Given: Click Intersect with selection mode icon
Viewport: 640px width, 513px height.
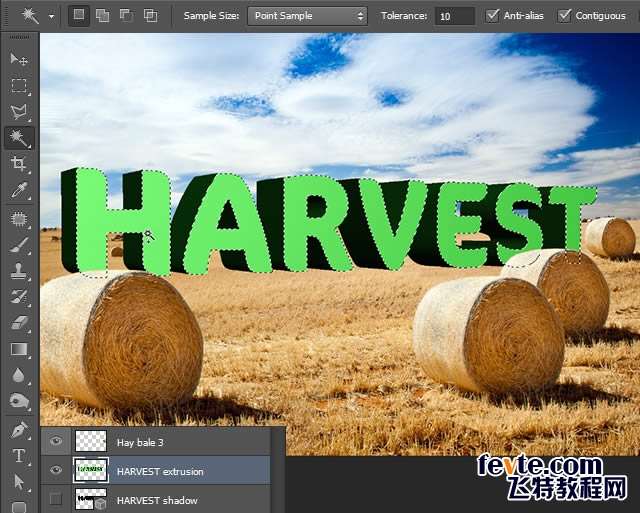Looking at the screenshot, I should coord(151,16).
